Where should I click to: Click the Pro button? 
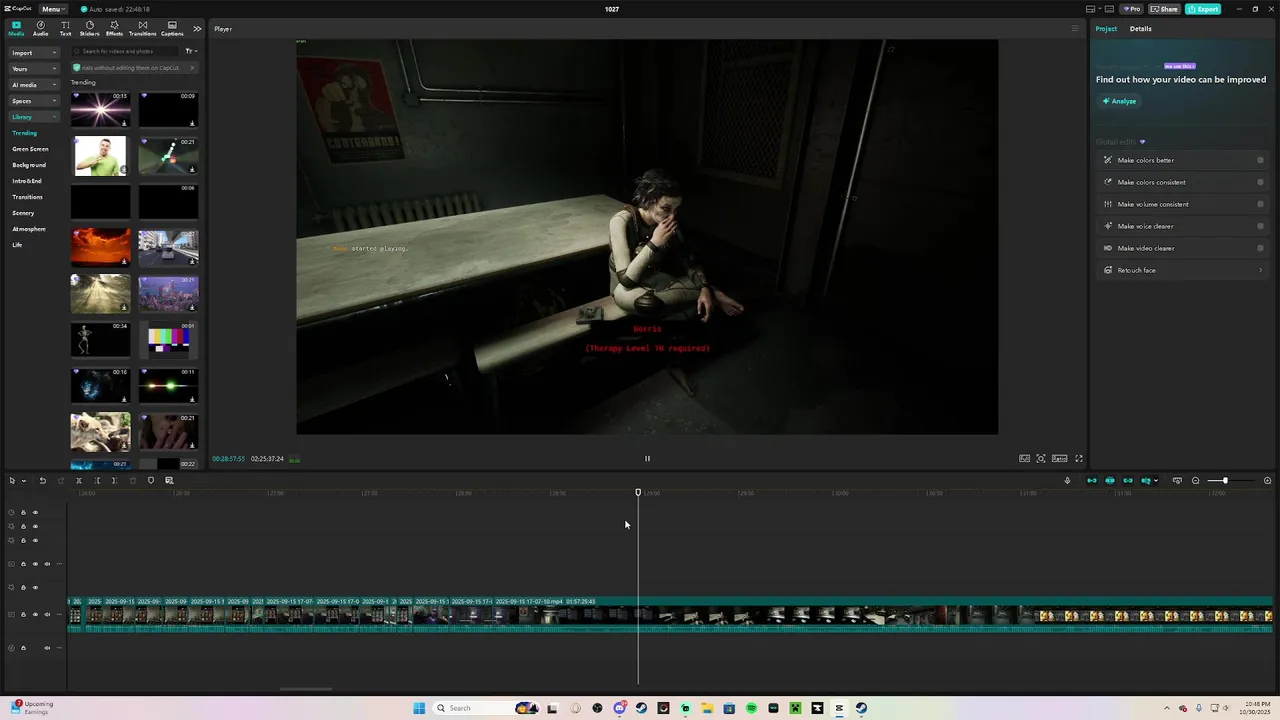(1132, 9)
